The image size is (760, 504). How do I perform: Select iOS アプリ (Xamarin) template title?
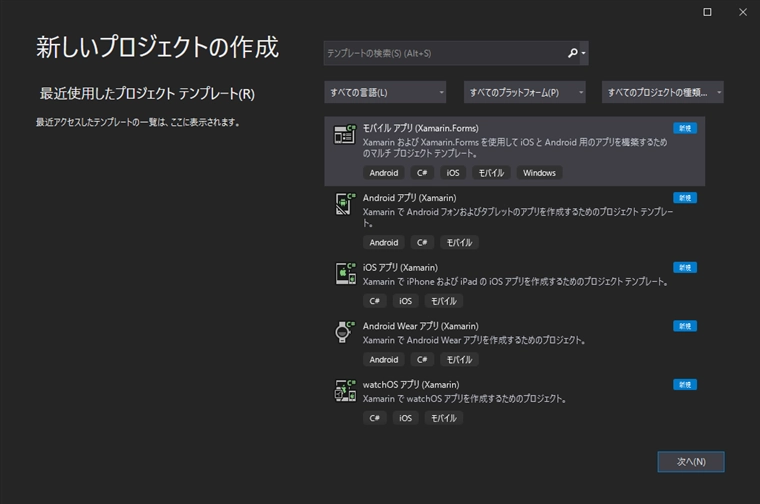pyautogui.click(x=400, y=268)
